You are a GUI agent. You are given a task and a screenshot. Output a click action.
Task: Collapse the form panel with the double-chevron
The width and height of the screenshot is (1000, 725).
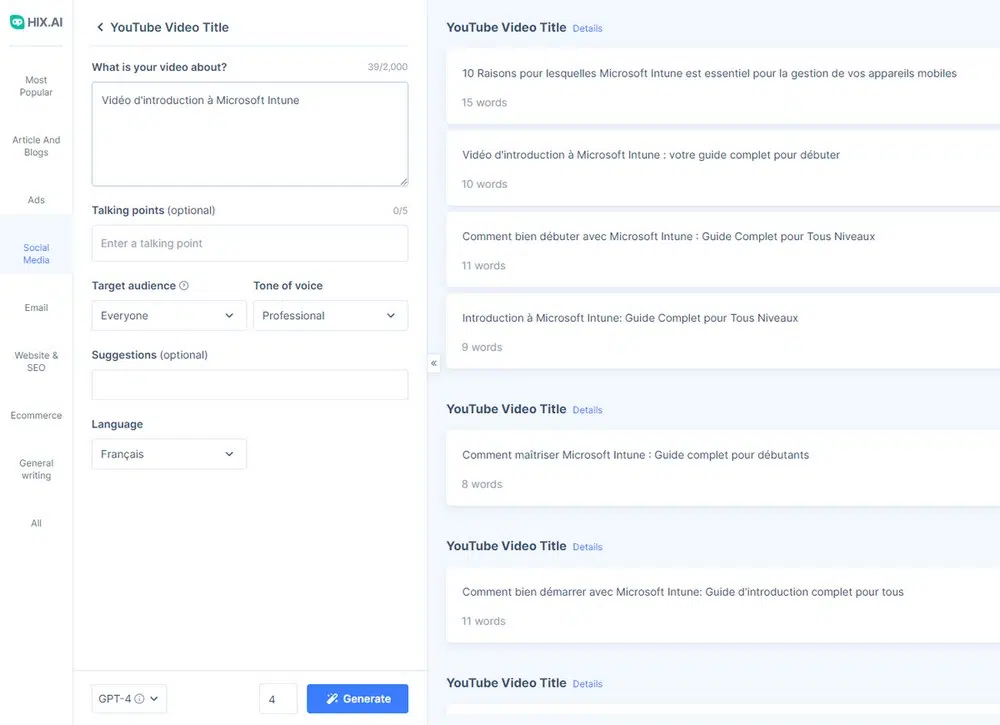tap(434, 363)
